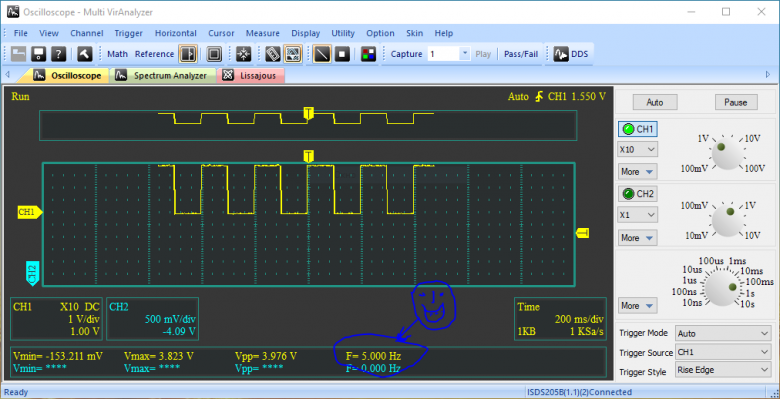Select the dots draw mode square icon
Image resolution: width=780 pixels, height=399 pixels.
pyautogui.click(x=342, y=54)
